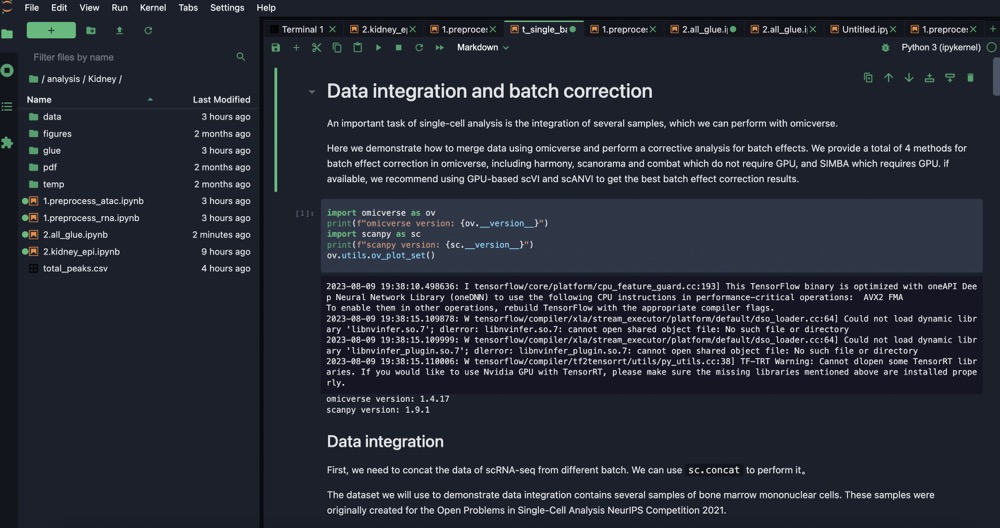Viewport: 1000px width, 528px height.
Task: Restart the kernel with circular arrow icon
Action: tap(419, 48)
